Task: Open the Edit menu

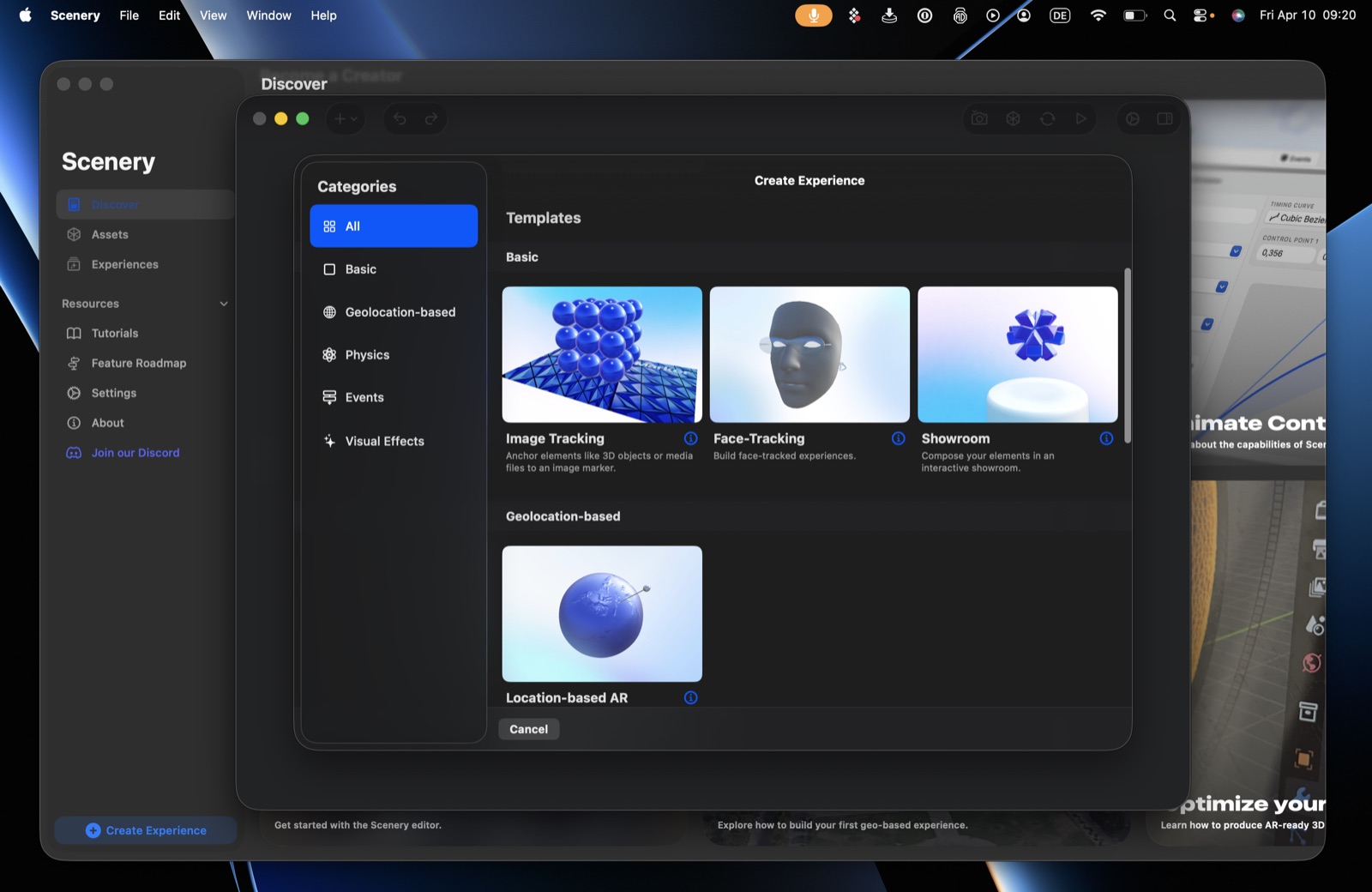Action: (x=169, y=15)
